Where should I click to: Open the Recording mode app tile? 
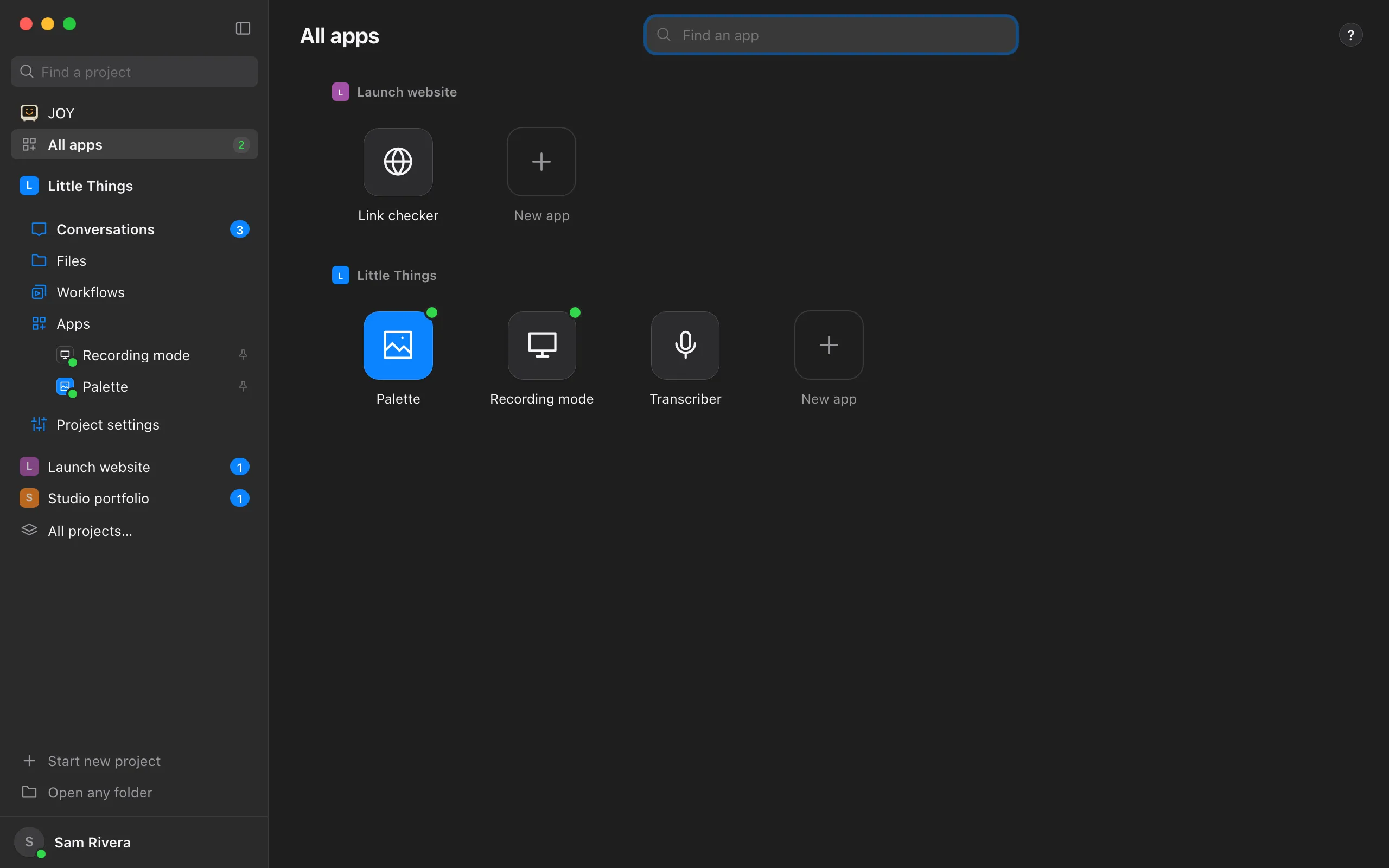point(541,345)
